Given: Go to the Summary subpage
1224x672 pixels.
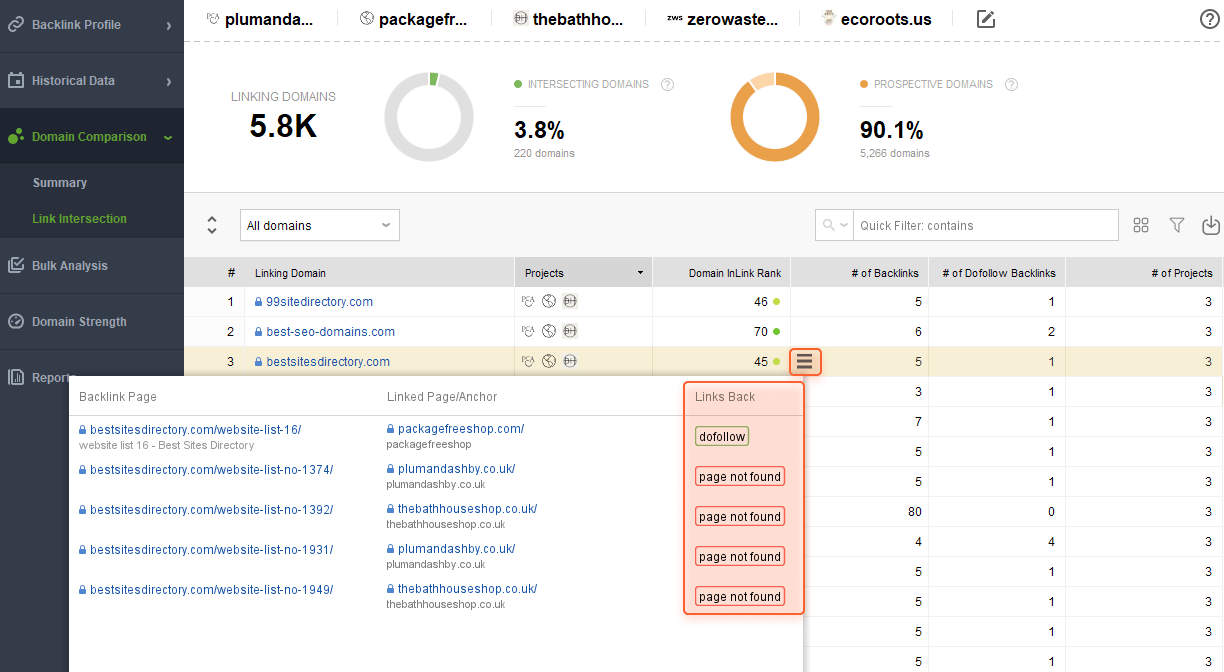Looking at the screenshot, I should pyautogui.click(x=60, y=183).
